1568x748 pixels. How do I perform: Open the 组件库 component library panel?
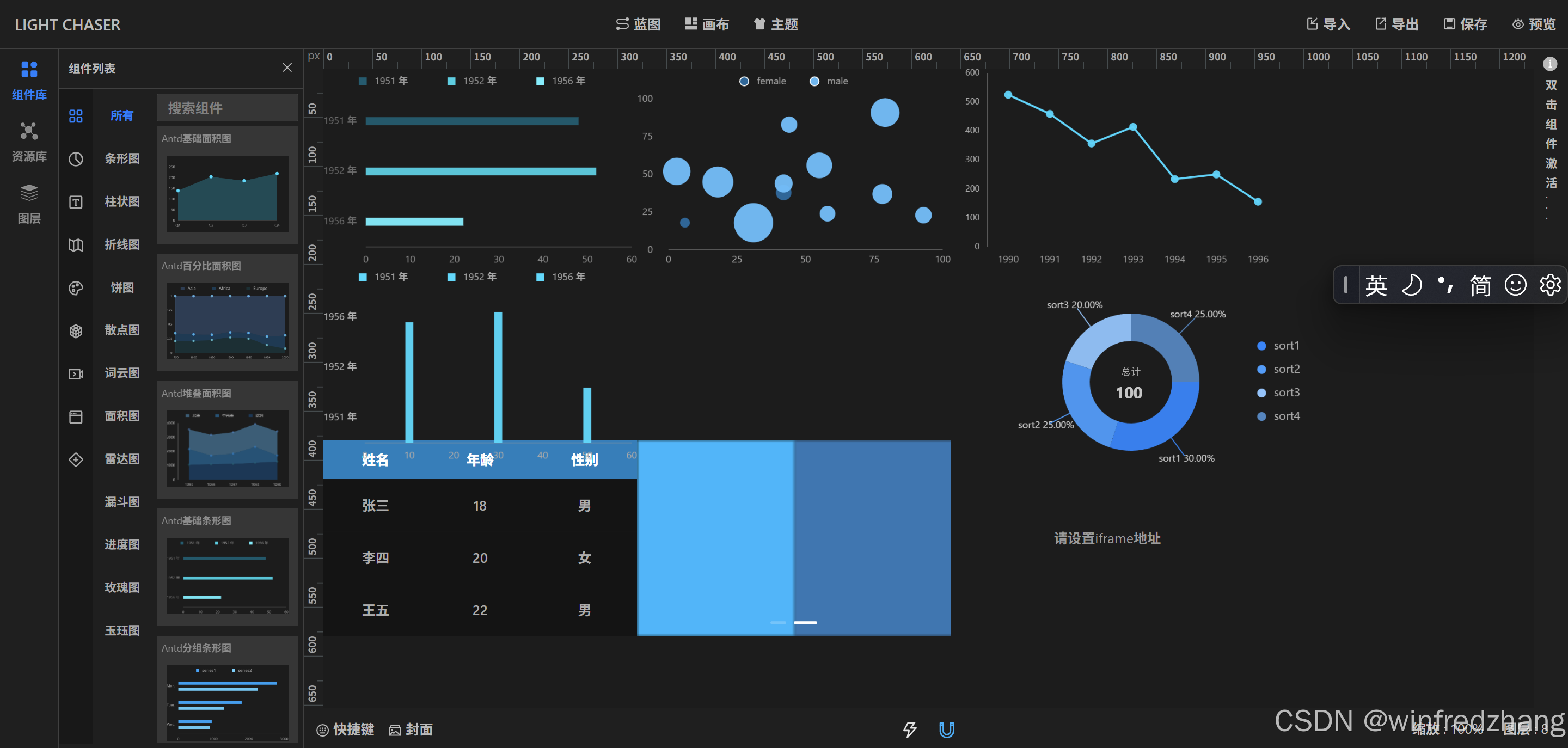click(x=29, y=81)
